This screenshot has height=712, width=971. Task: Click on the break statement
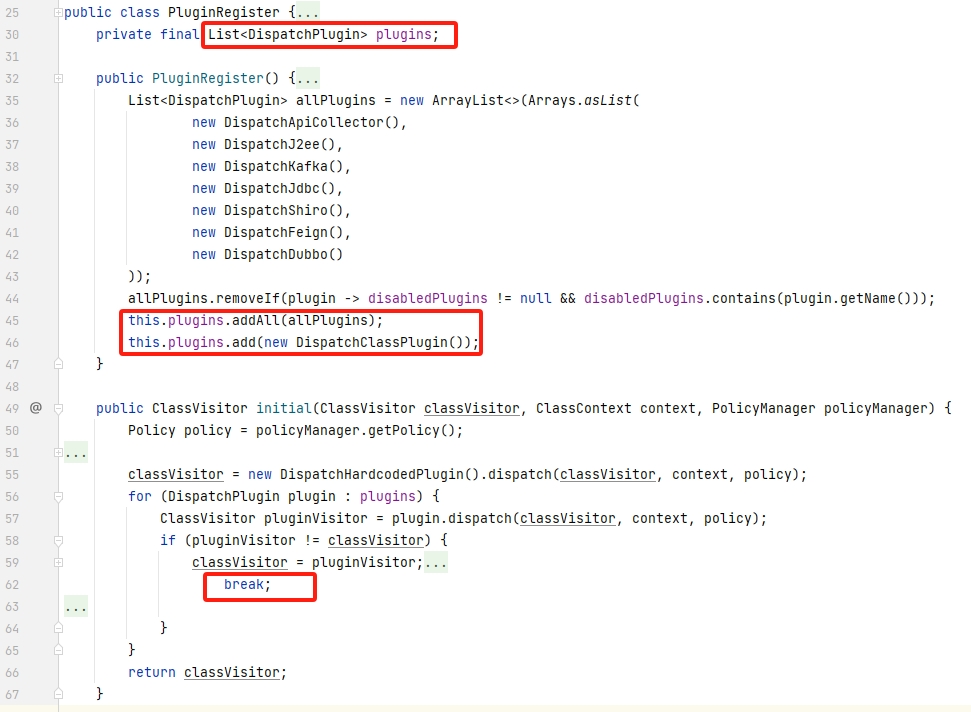click(247, 584)
